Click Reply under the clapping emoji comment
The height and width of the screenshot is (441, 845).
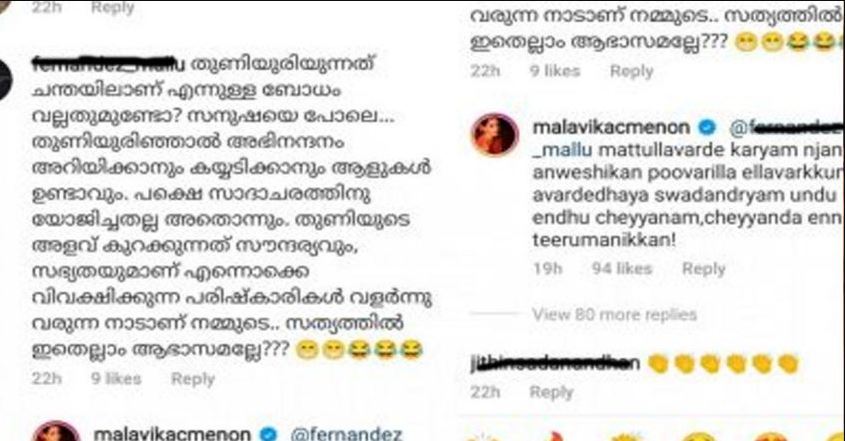pos(551,392)
